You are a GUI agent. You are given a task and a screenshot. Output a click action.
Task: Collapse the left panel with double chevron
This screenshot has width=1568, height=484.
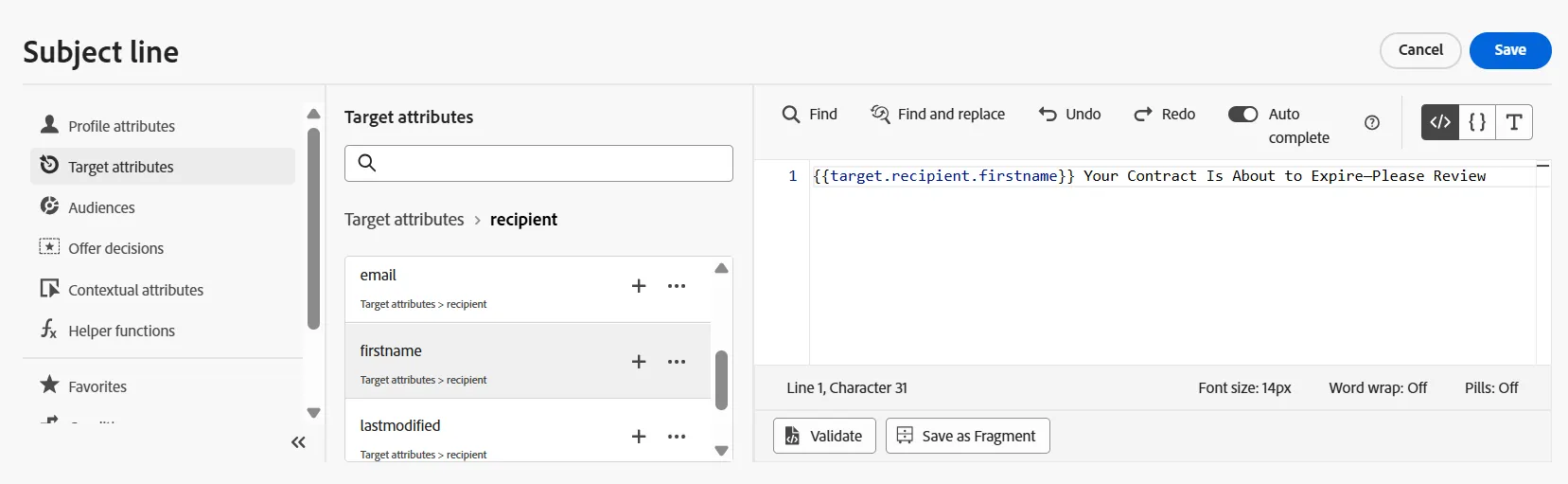pyautogui.click(x=298, y=442)
